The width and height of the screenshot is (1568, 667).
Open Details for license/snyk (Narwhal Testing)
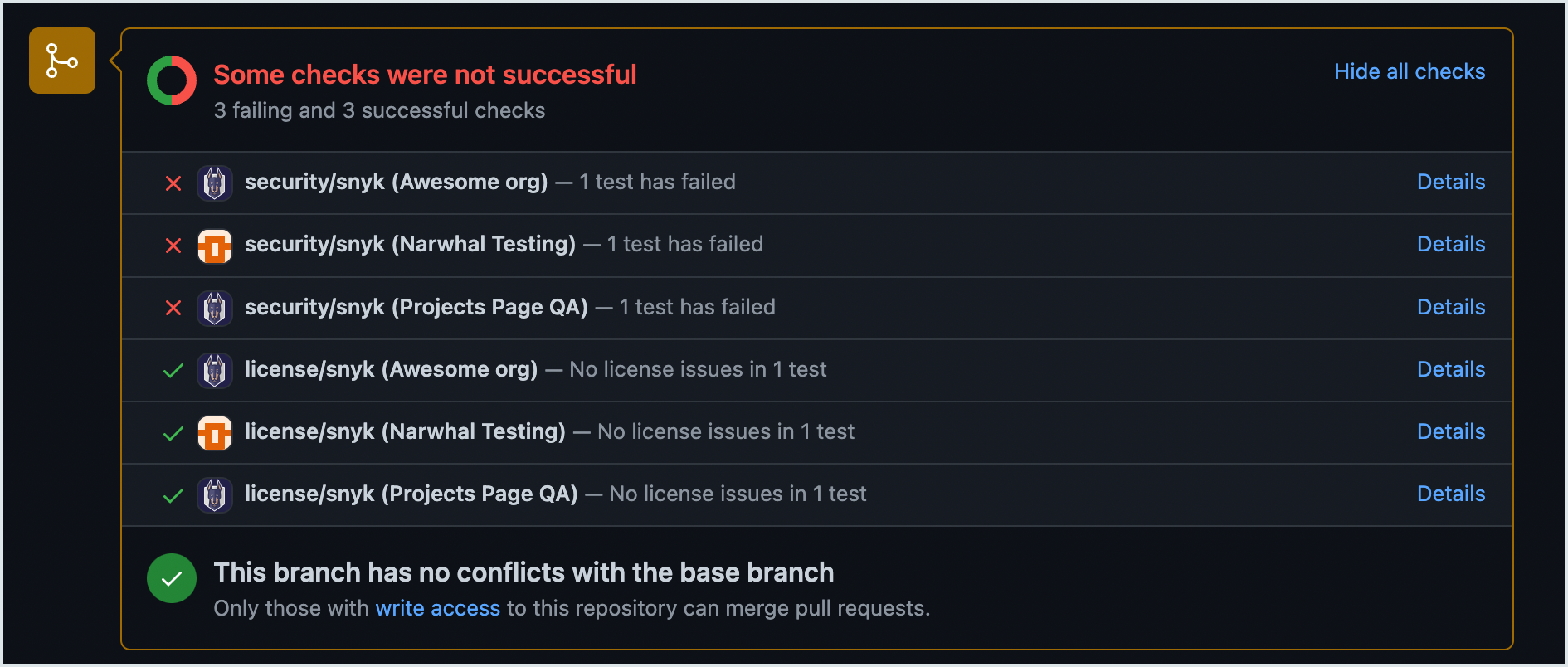1450,431
